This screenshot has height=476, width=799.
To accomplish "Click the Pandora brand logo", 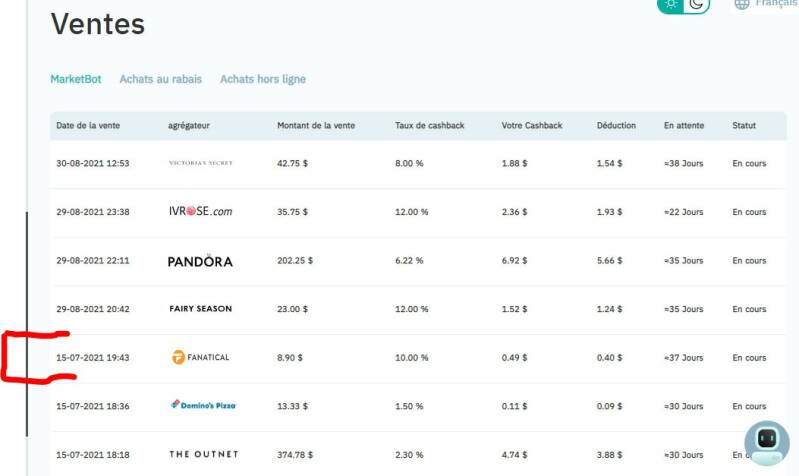I will pos(200,261).
